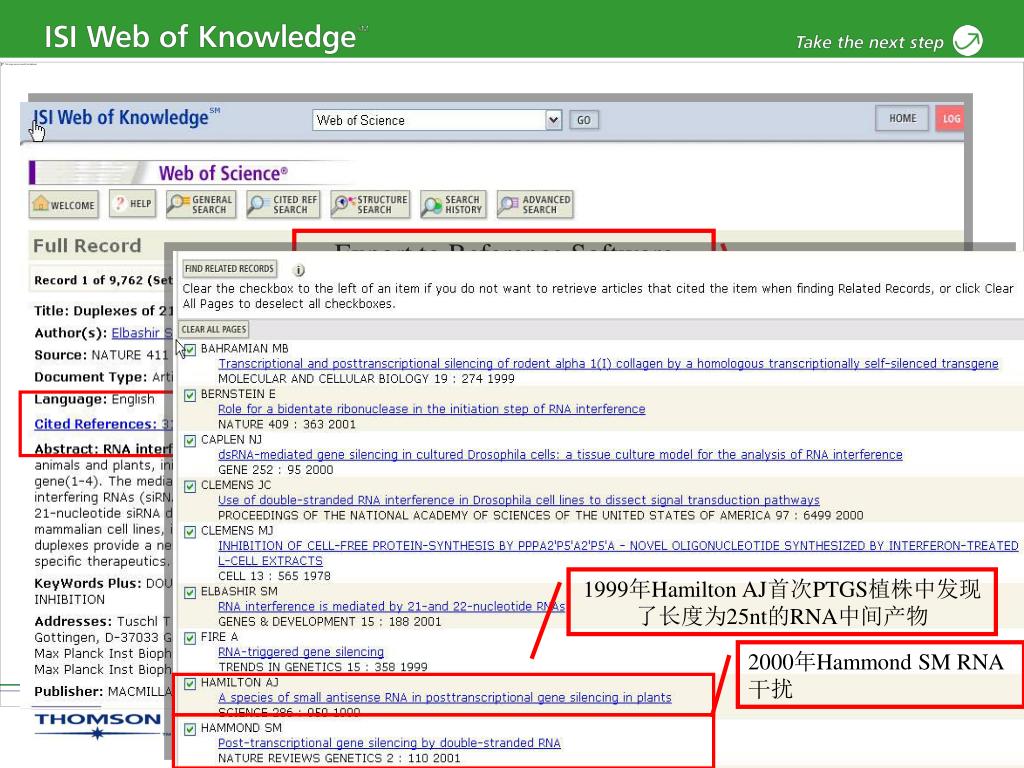Click the LOG button in the header
This screenshot has height=768, width=1024.
point(950,119)
